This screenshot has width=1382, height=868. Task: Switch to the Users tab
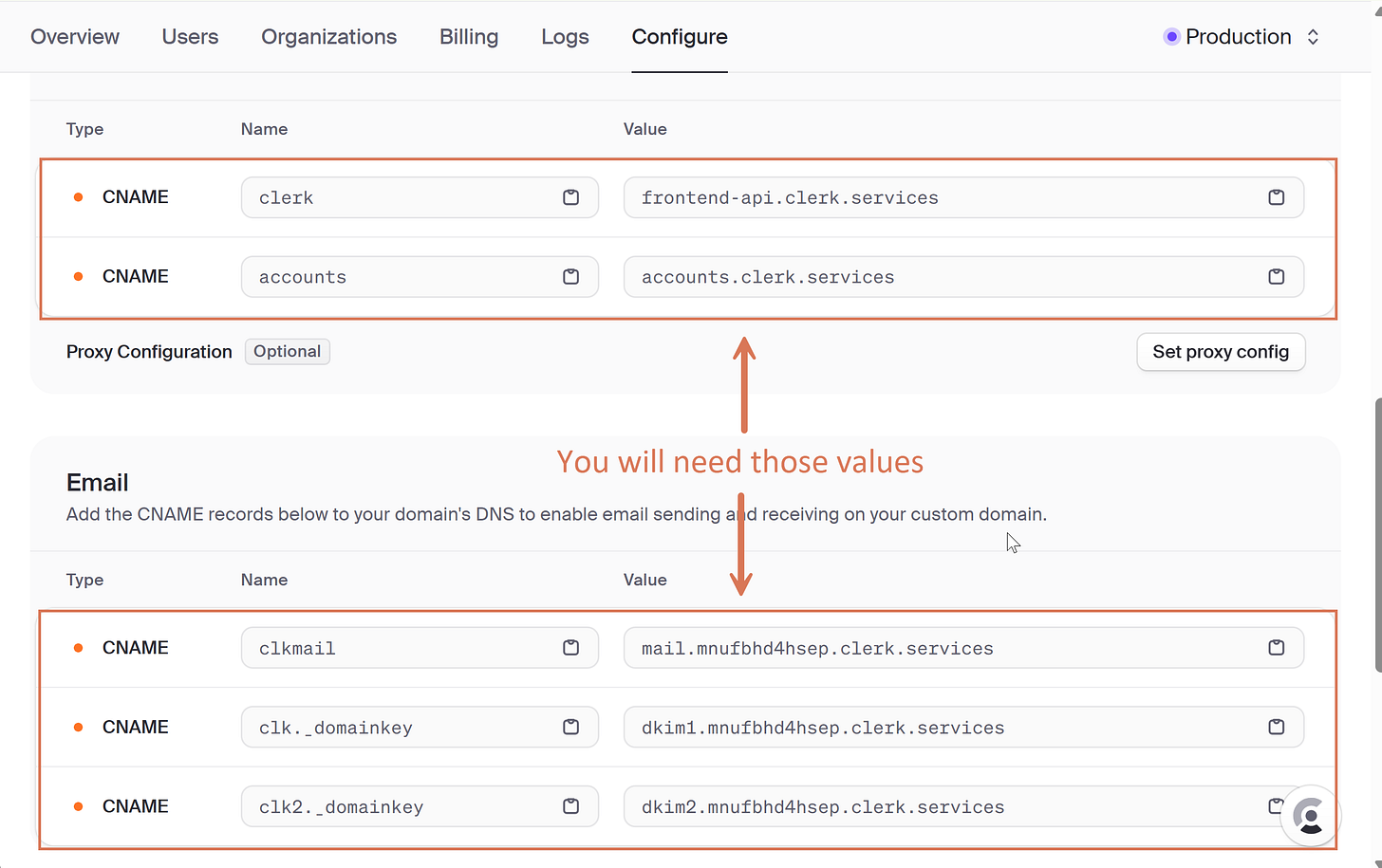[x=190, y=37]
